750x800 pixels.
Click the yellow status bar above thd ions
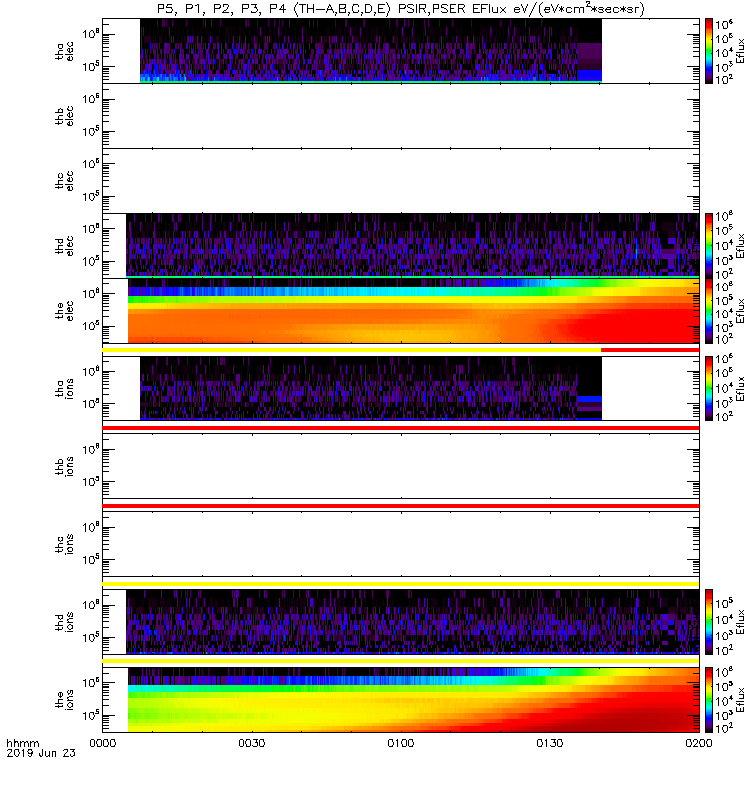[x=401, y=584]
